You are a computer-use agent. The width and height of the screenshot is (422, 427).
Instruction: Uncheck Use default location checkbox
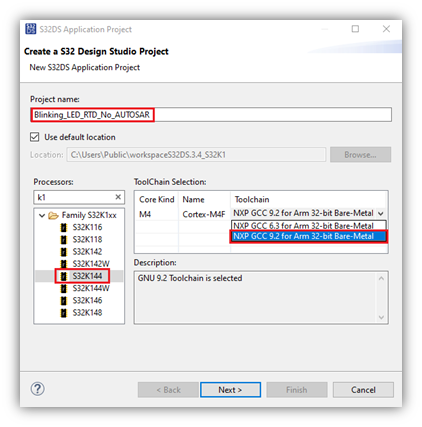pyautogui.click(x=35, y=137)
